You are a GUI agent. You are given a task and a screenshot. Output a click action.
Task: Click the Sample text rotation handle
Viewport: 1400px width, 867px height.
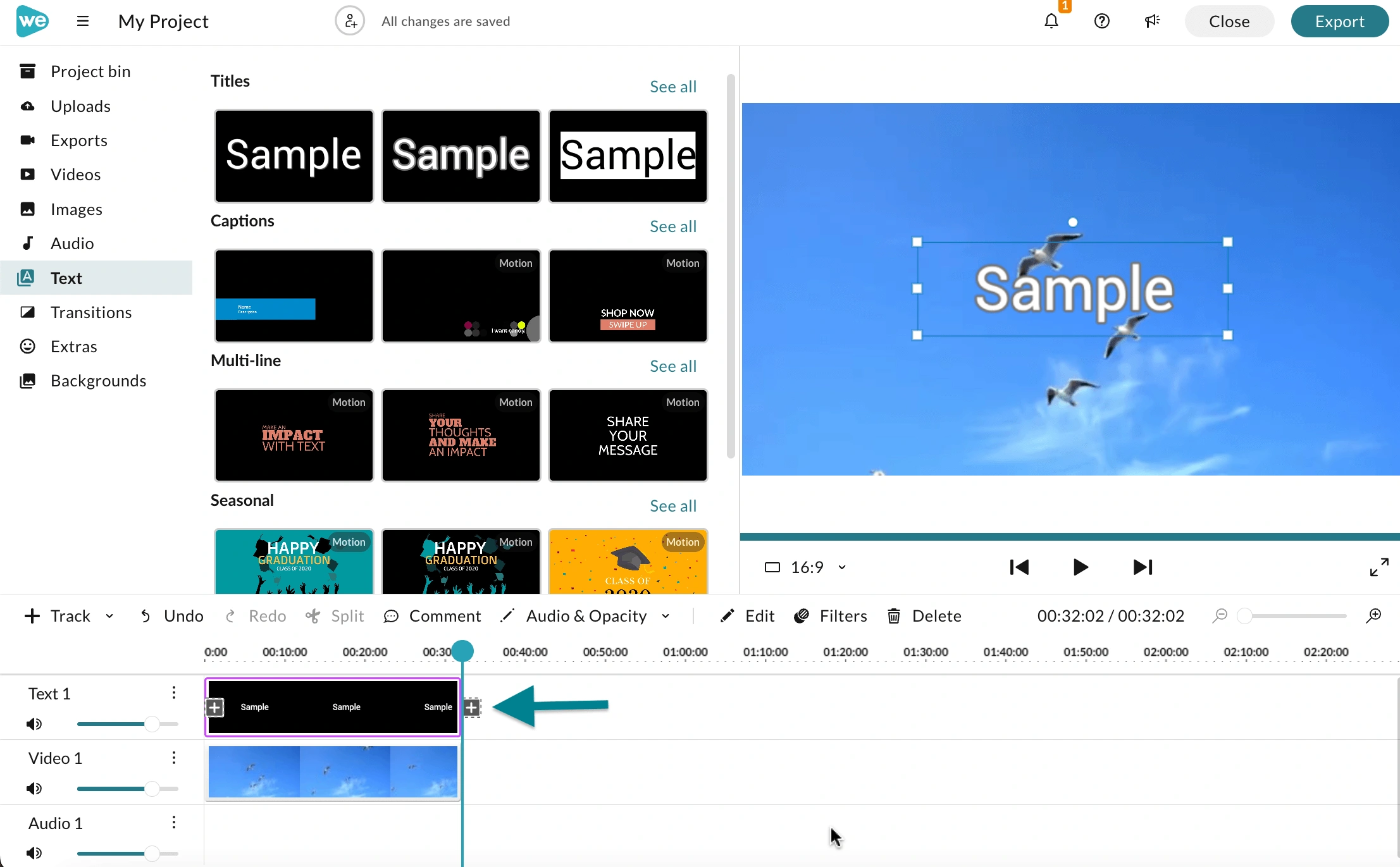click(x=1073, y=222)
